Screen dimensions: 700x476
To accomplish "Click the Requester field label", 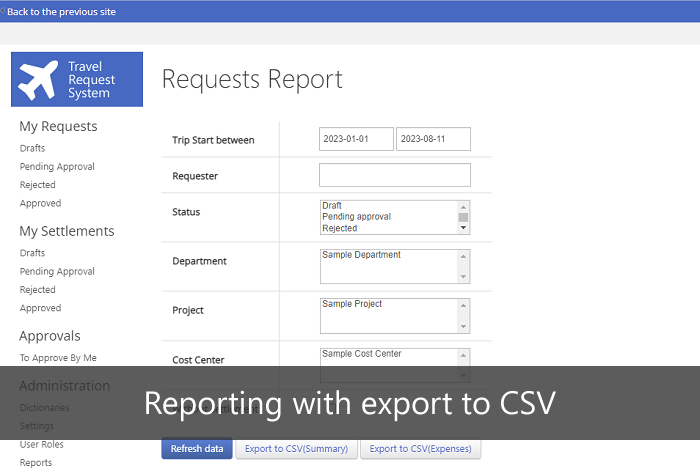I will tap(195, 176).
